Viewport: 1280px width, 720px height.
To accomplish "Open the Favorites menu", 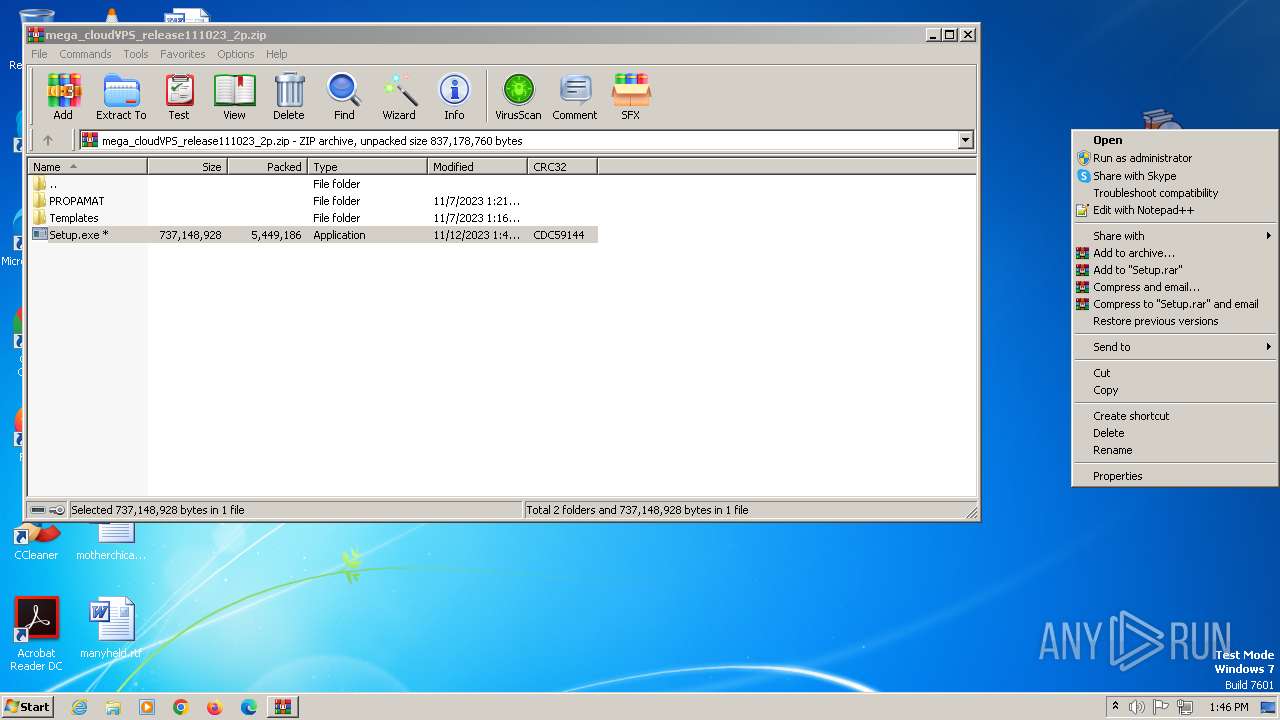I will (x=183, y=54).
